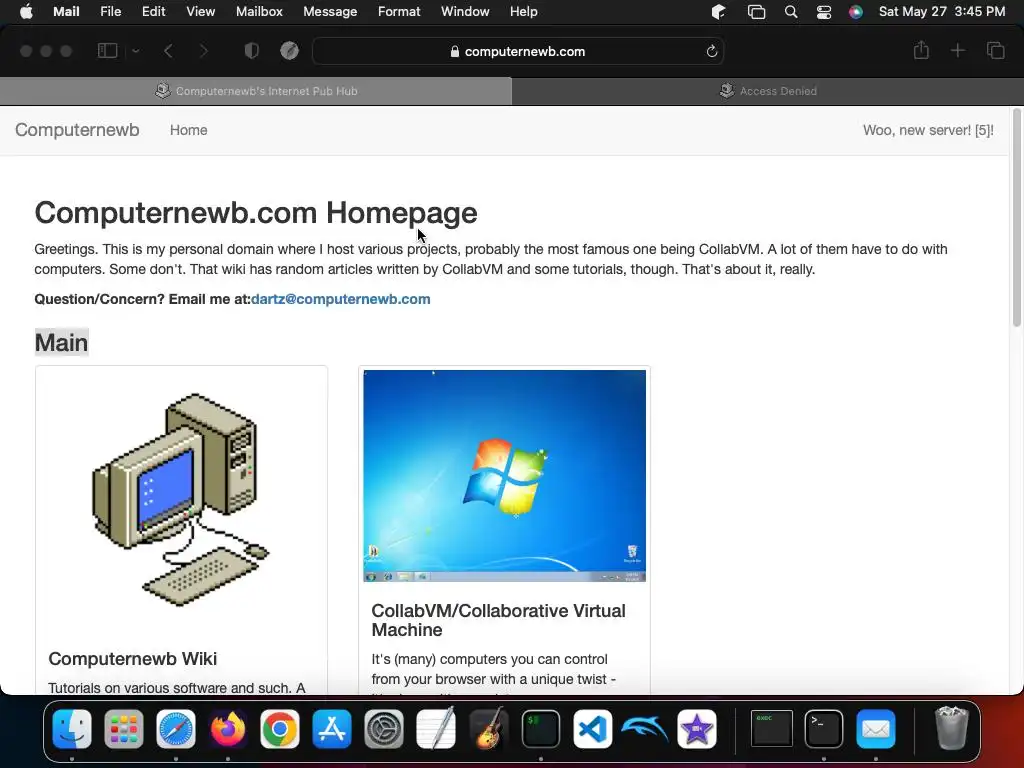Email dartz@computernewb.com link
The height and width of the screenshot is (768, 1024).
tap(340, 299)
